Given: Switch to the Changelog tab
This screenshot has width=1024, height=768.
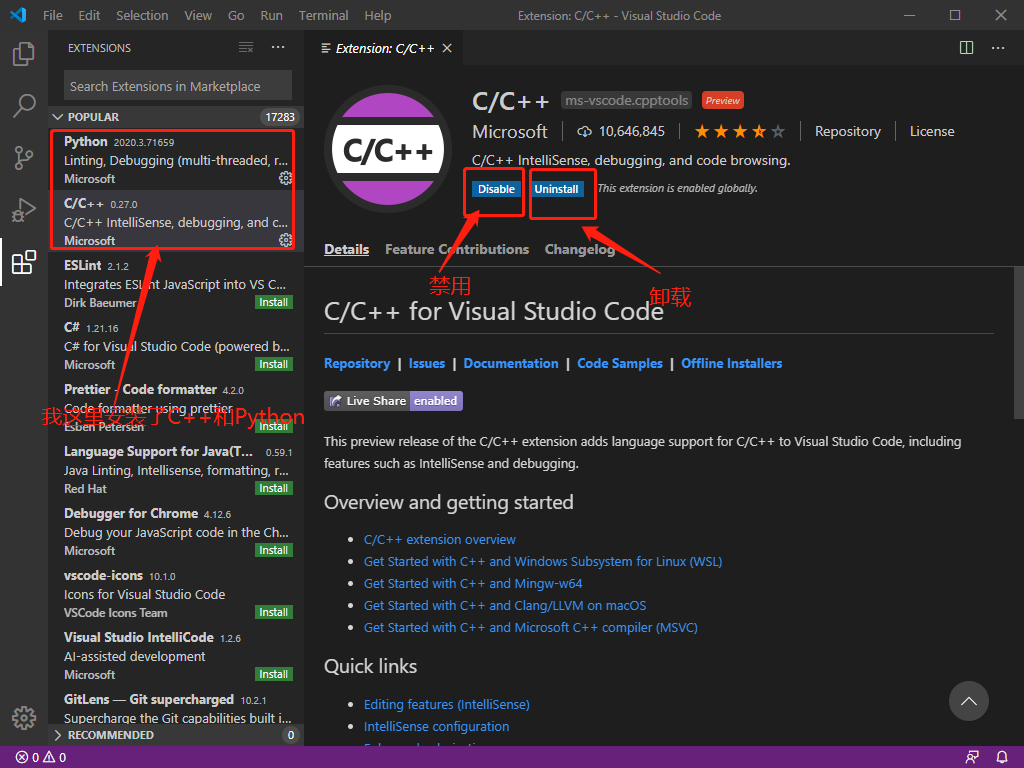Looking at the screenshot, I should (x=580, y=249).
